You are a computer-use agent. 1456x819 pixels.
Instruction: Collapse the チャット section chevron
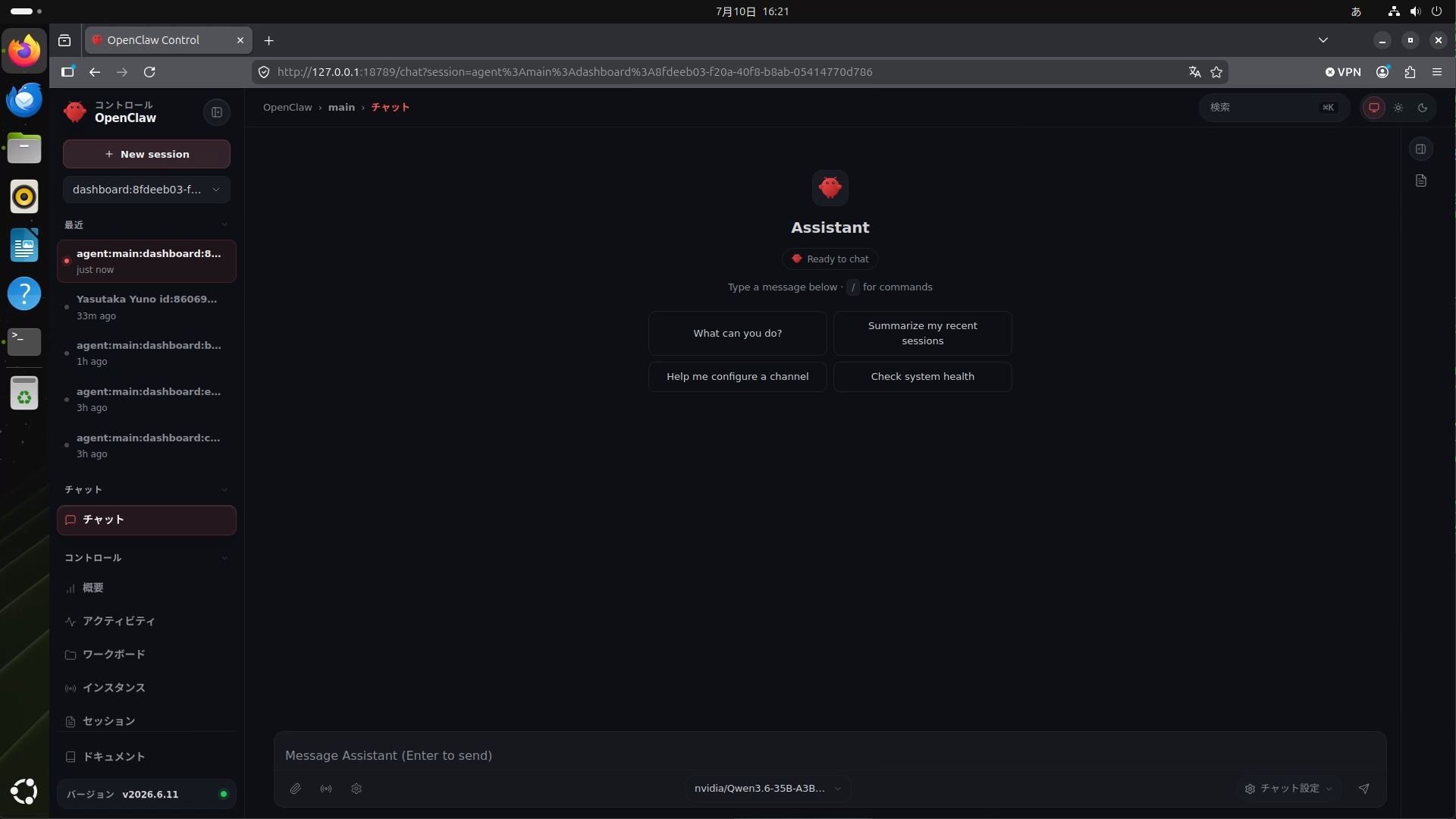[224, 490]
